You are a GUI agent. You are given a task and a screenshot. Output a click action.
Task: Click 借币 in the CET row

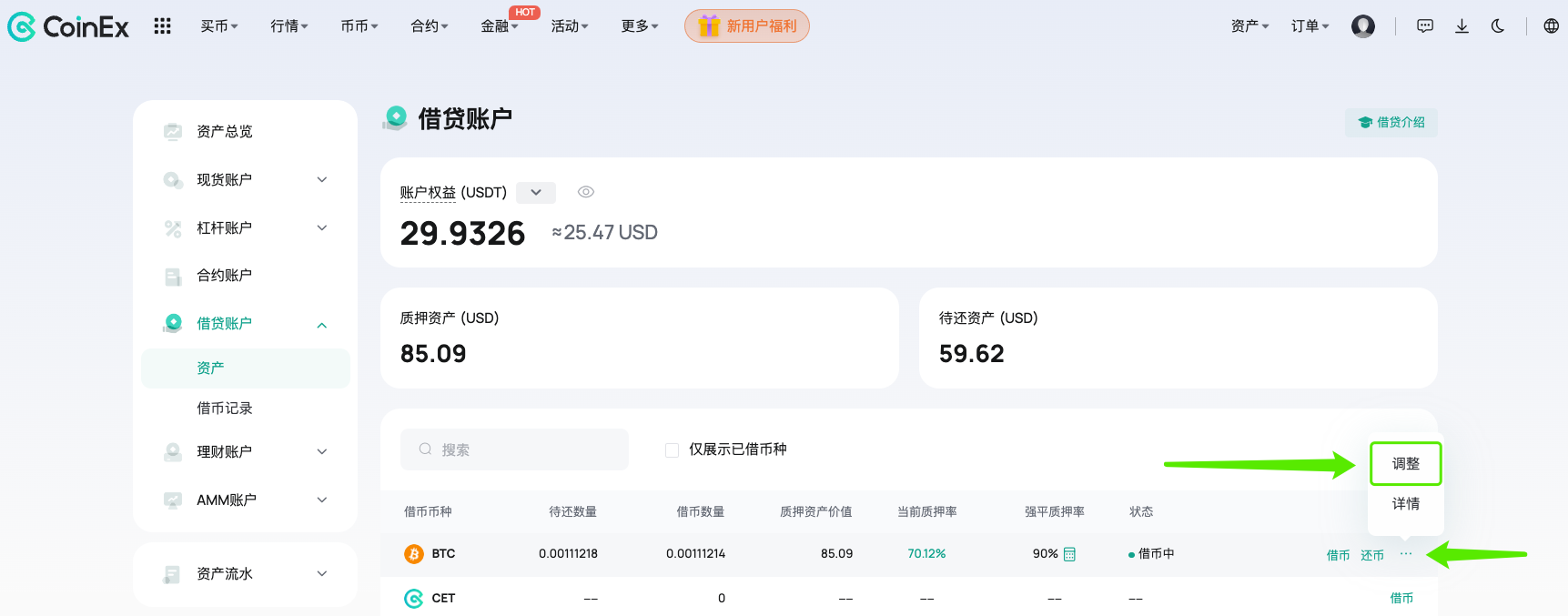click(1401, 598)
